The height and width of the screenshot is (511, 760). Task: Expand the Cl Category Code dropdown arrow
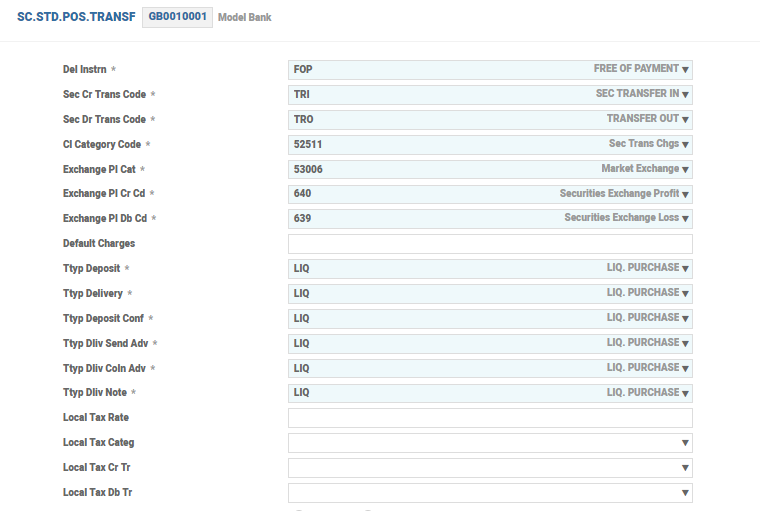pyautogui.click(x=686, y=145)
